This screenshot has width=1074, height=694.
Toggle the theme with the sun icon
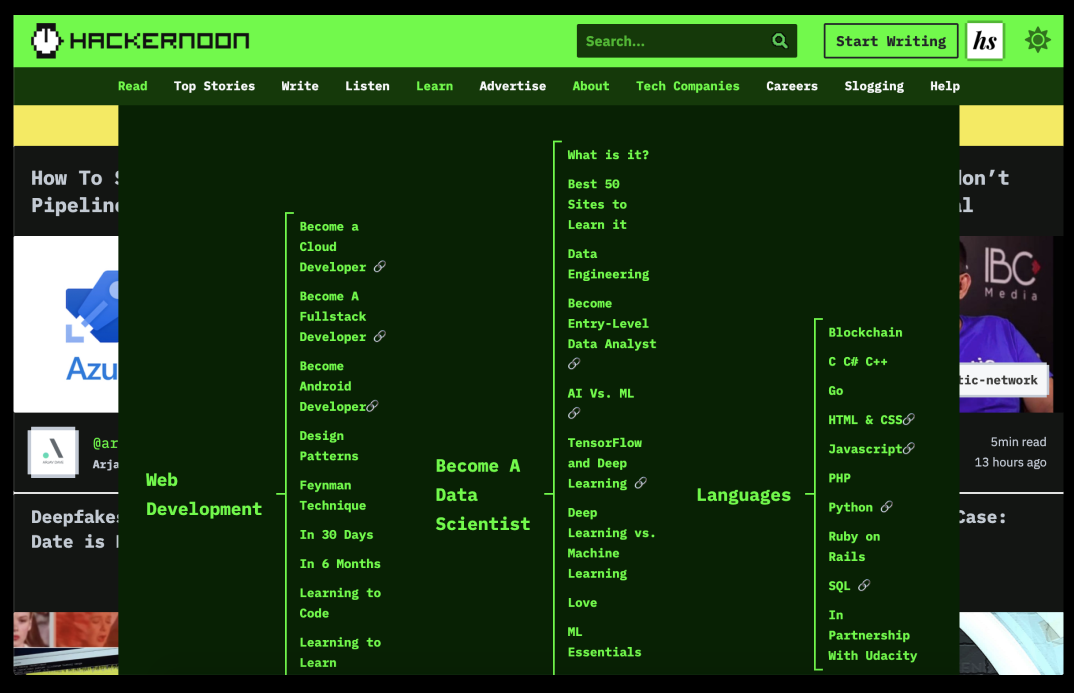pyautogui.click(x=1037, y=40)
